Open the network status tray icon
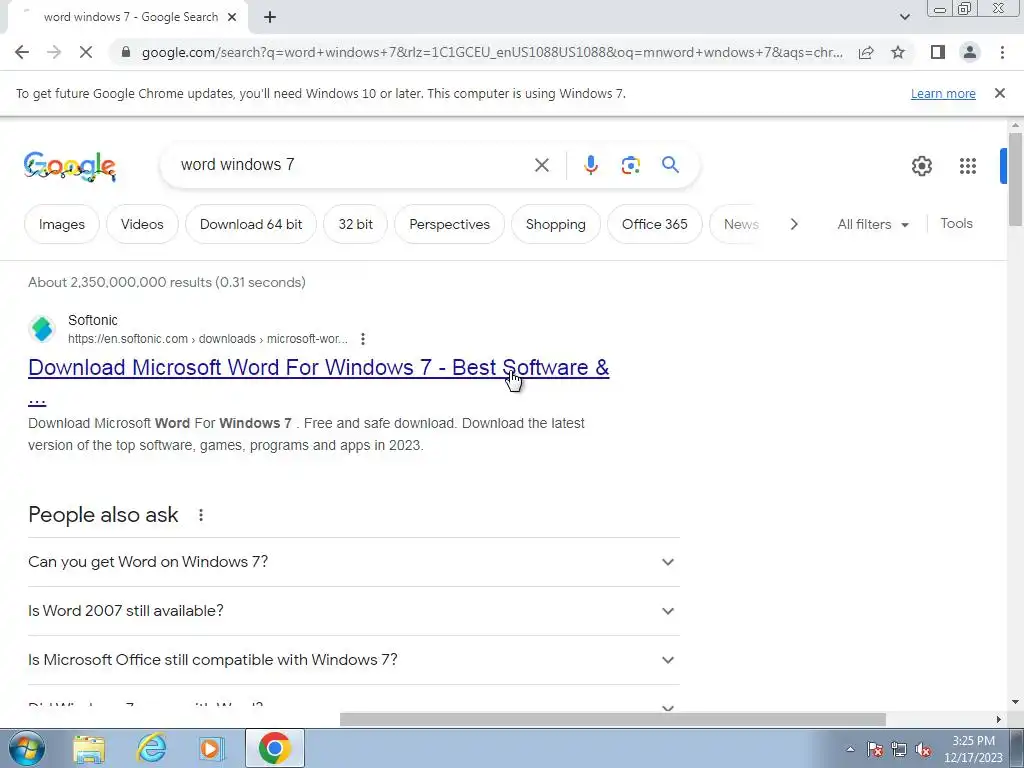1024x768 pixels. coord(899,749)
